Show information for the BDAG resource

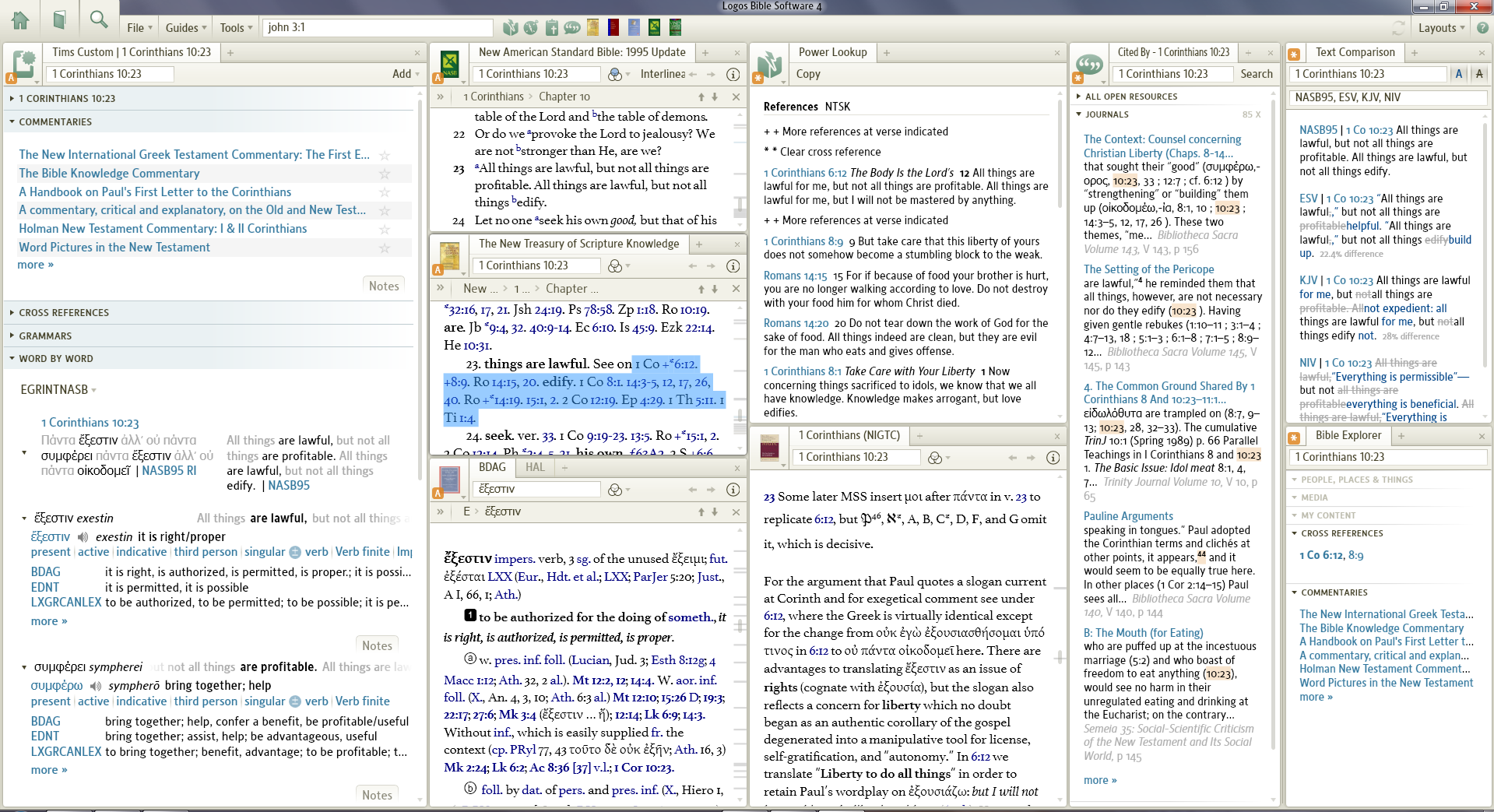(733, 490)
